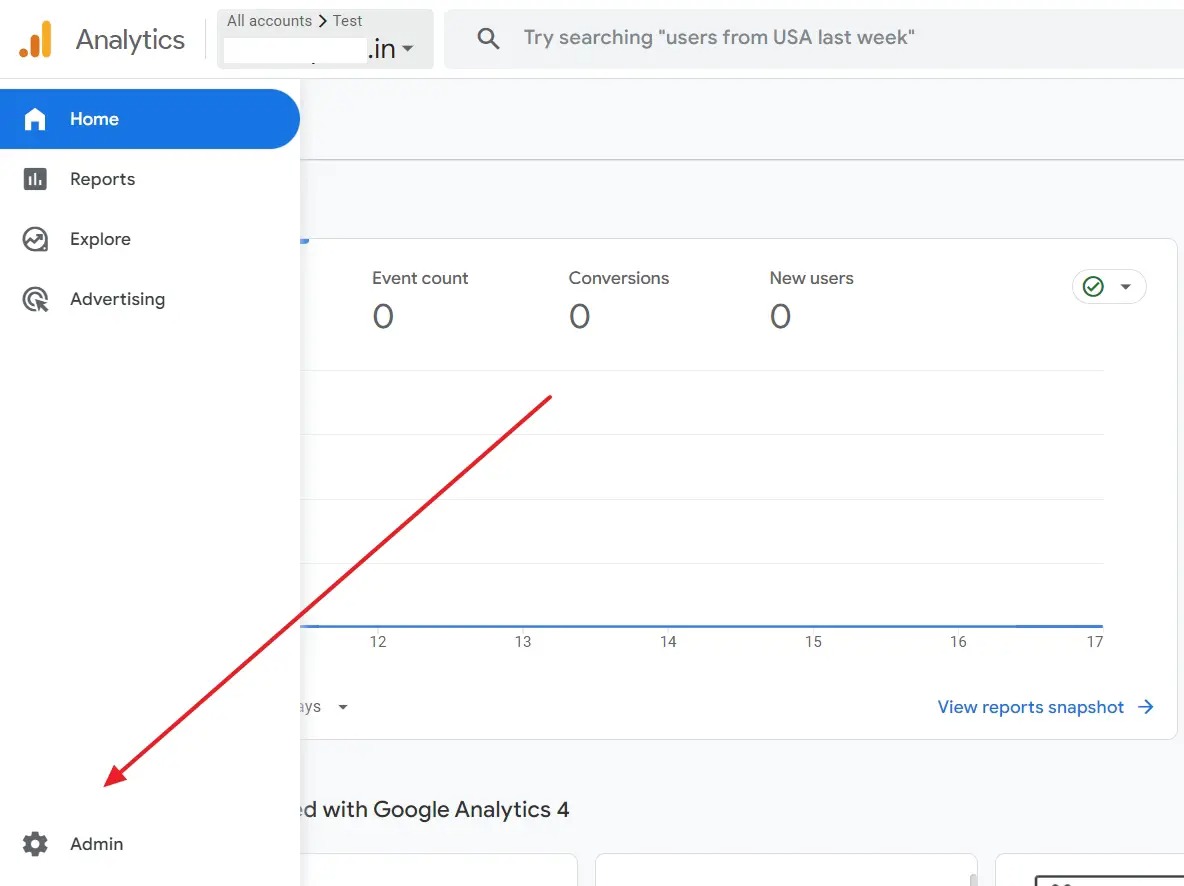The image size is (1184, 886).
Task: Select Reports in the navigation menu
Action: [104, 178]
